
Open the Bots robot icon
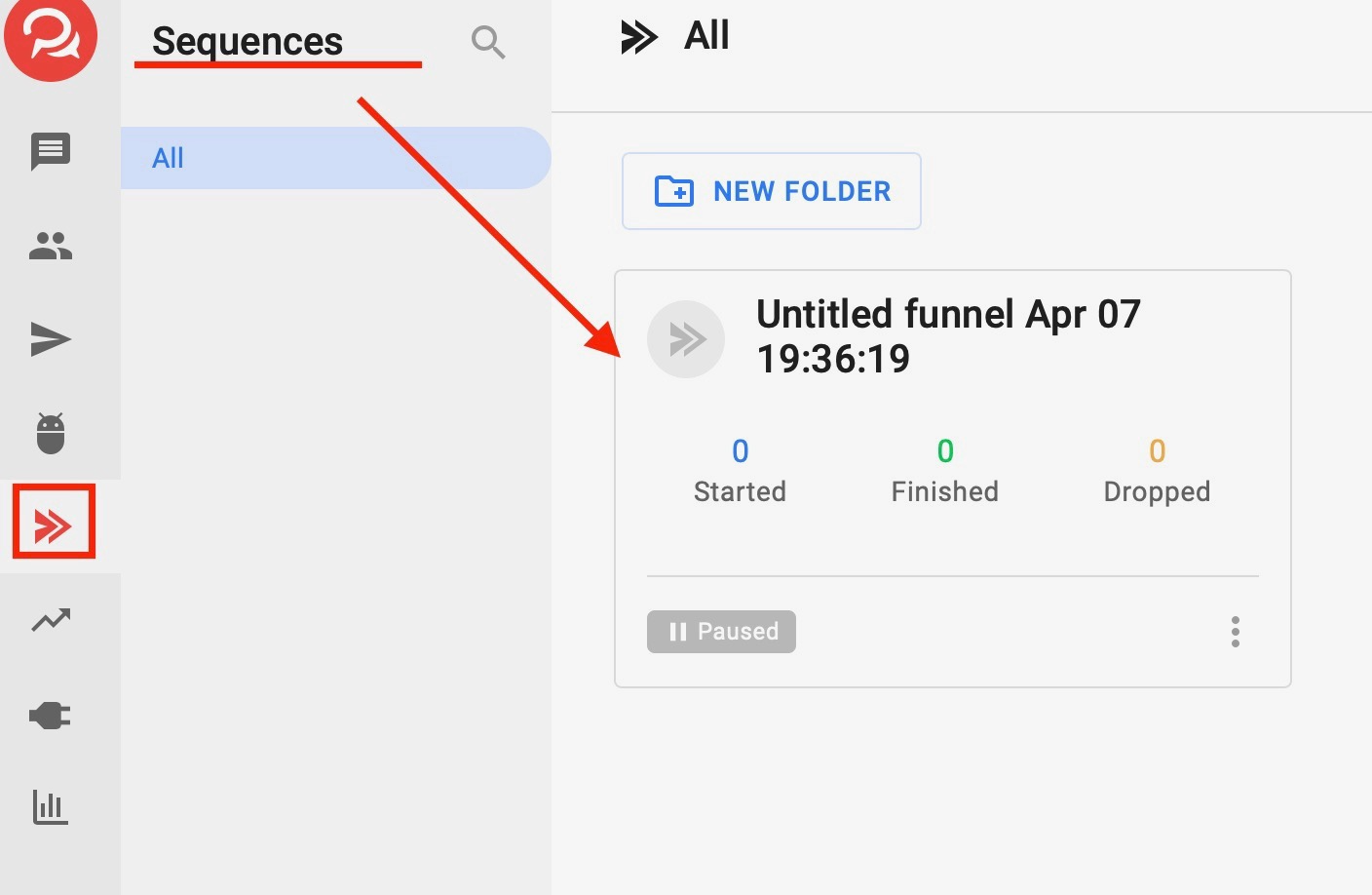click(x=51, y=433)
